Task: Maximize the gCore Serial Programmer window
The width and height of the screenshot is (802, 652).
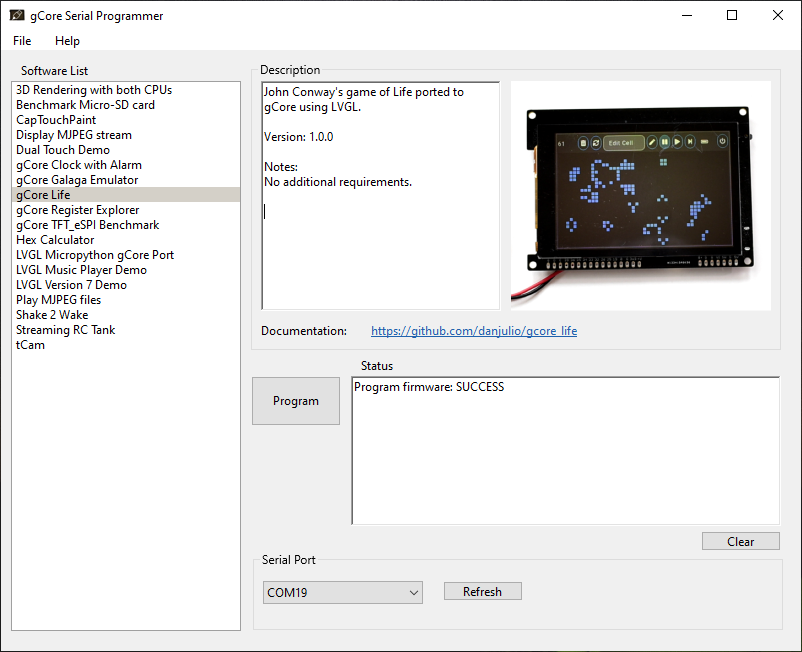Action: [732, 15]
